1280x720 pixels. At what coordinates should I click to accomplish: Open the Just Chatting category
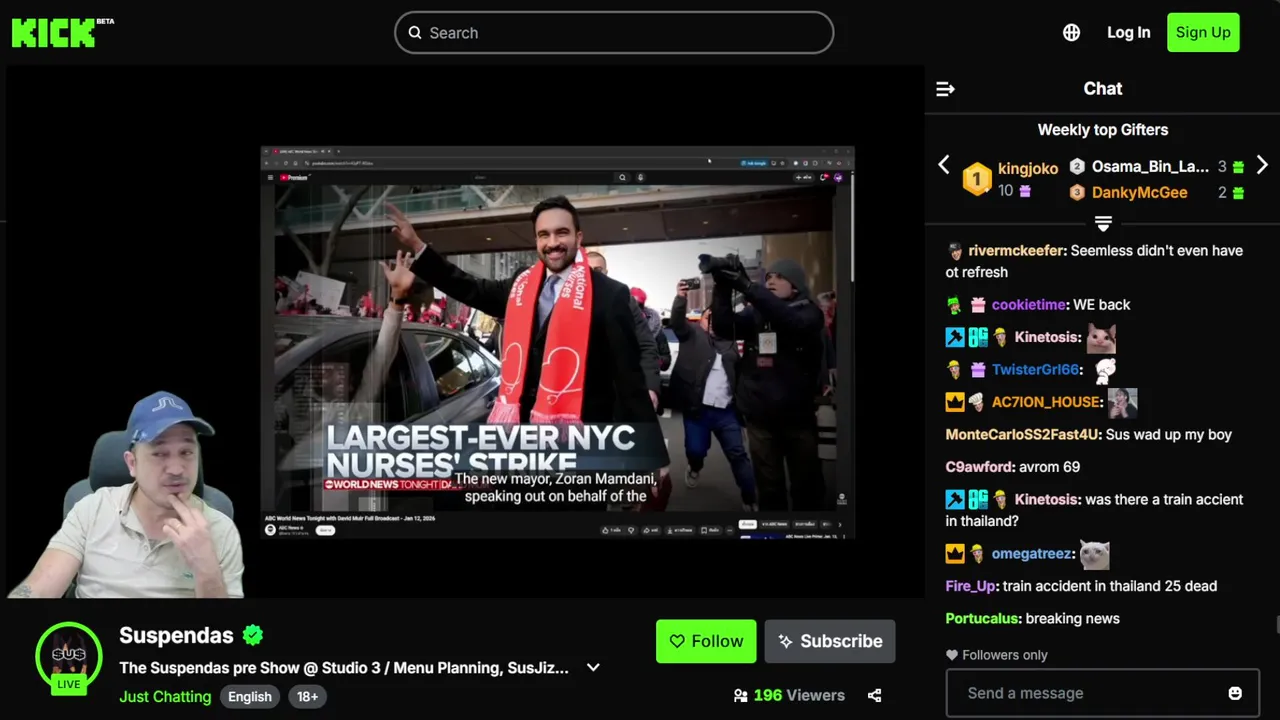coord(165,697)
